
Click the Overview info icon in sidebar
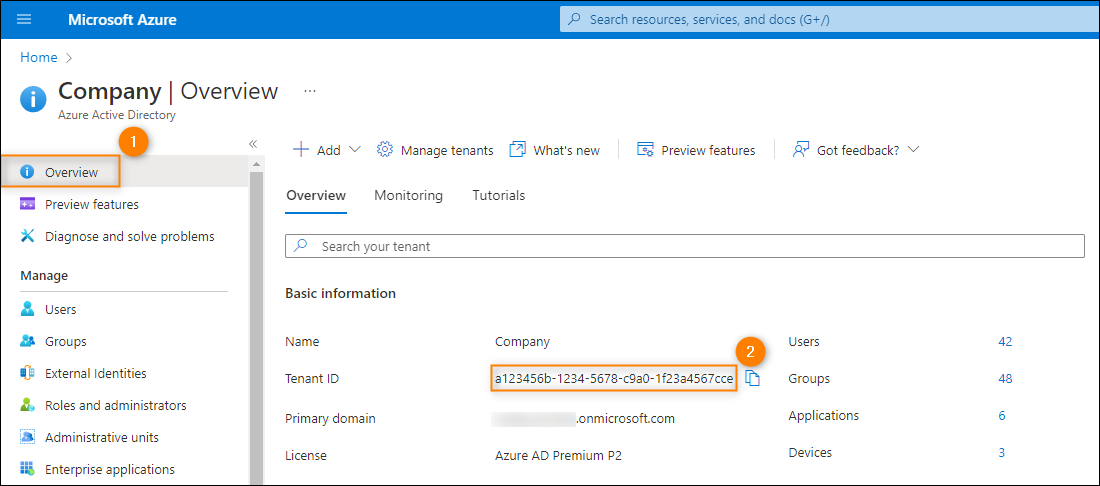[27, 172]
